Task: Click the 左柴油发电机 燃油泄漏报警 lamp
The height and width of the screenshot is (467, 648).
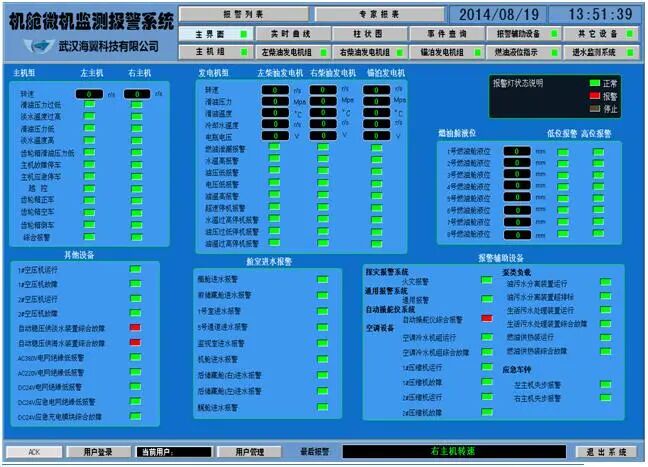Action: tap(274, 147)
